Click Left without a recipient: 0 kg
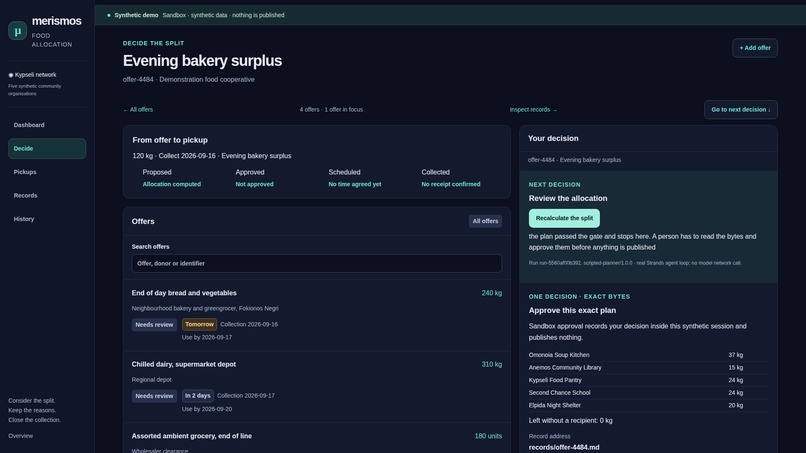Screen dimensions: 806x453 click(x=571, y=421)
